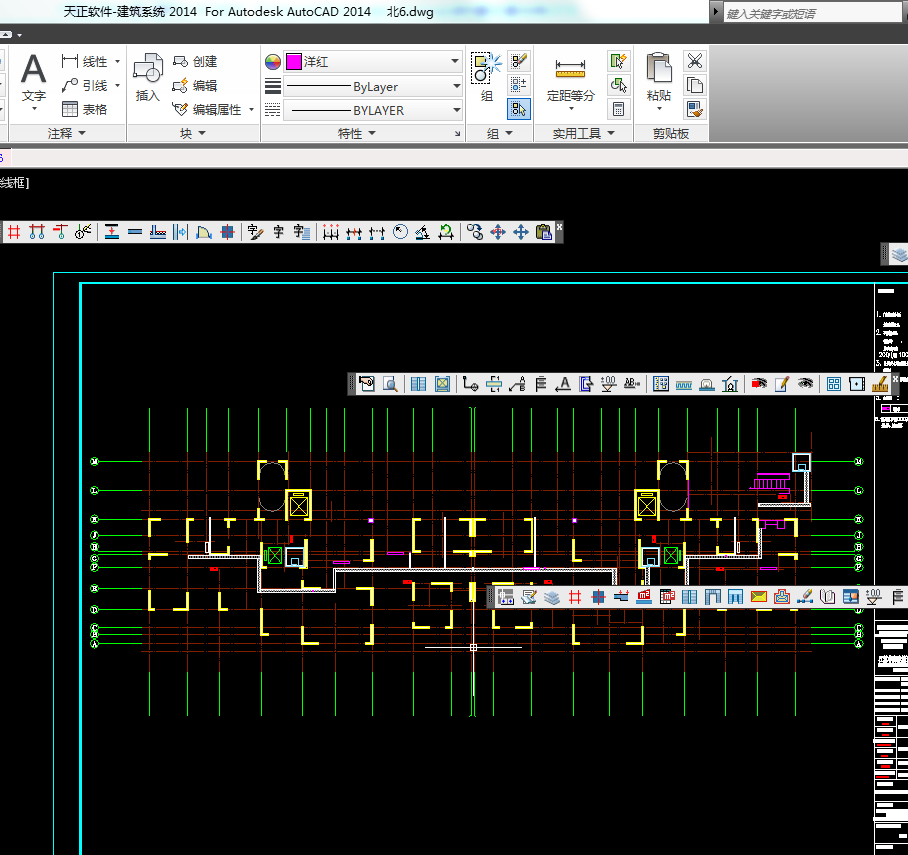Viewport: 908px width, 855px height.
Task: Open the ByLayer lineweight dropdown
Action: coord(456,86)
